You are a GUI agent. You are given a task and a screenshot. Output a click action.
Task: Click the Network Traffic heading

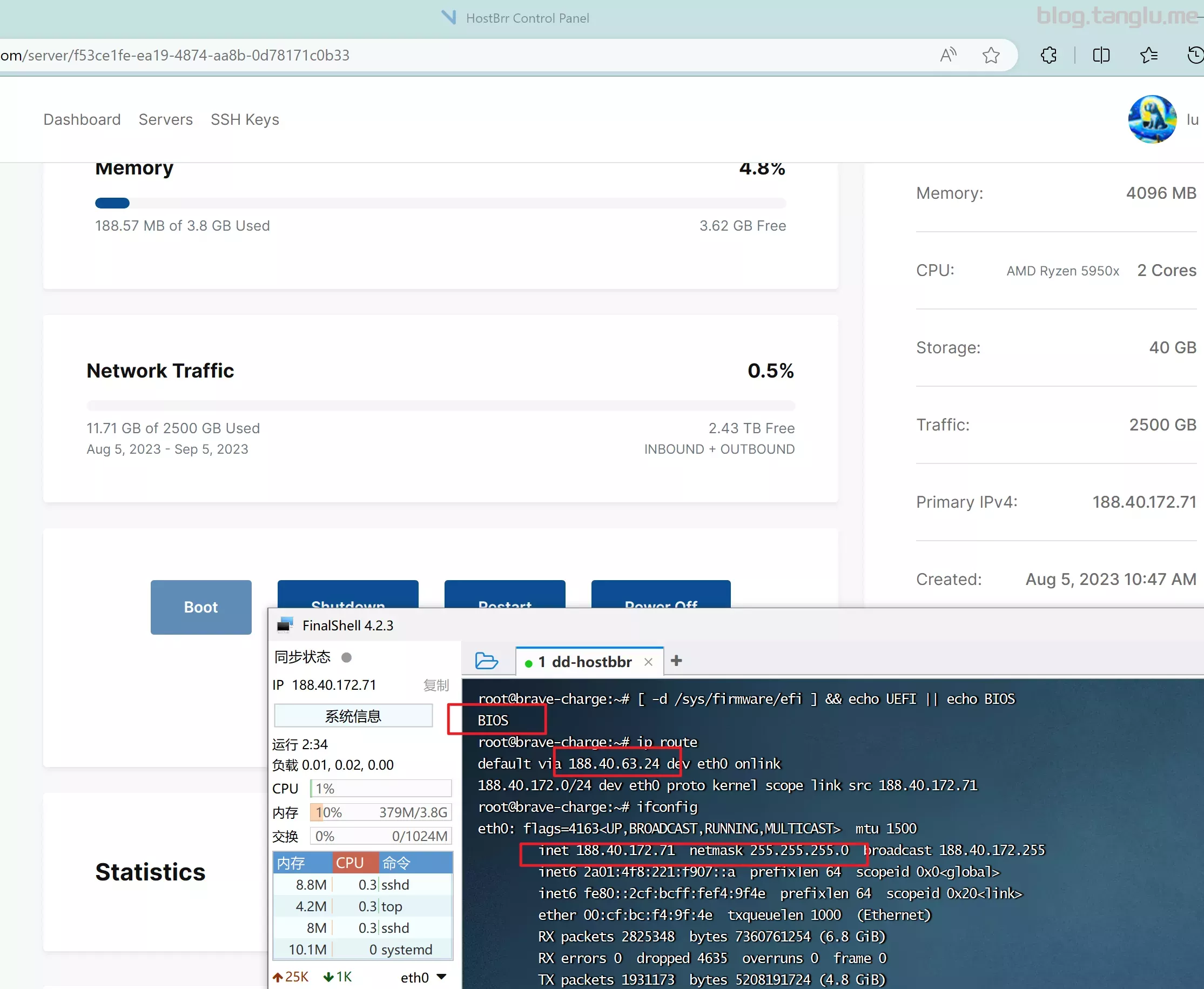(160, 371)
